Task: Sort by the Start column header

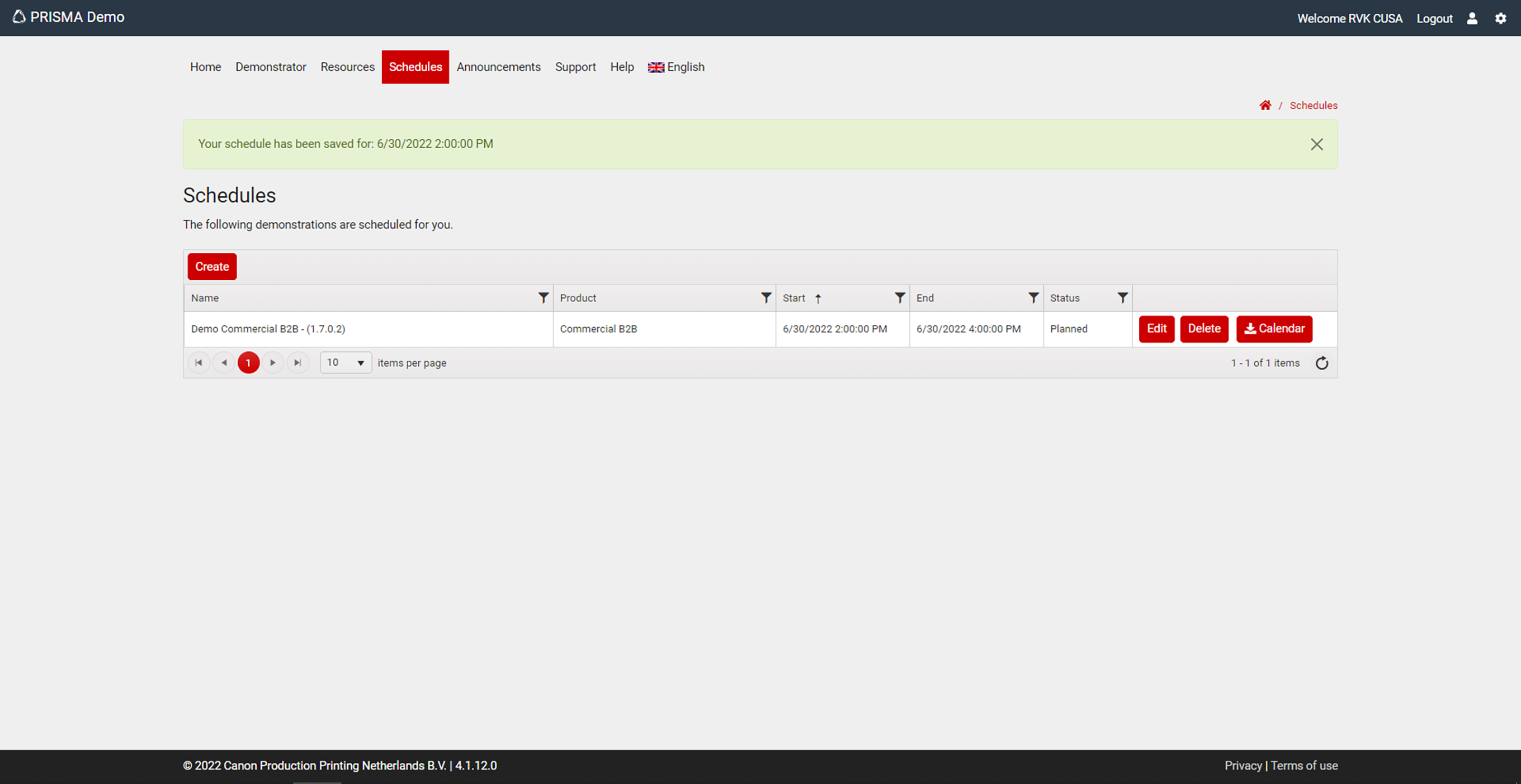Action: click(794, 298)
